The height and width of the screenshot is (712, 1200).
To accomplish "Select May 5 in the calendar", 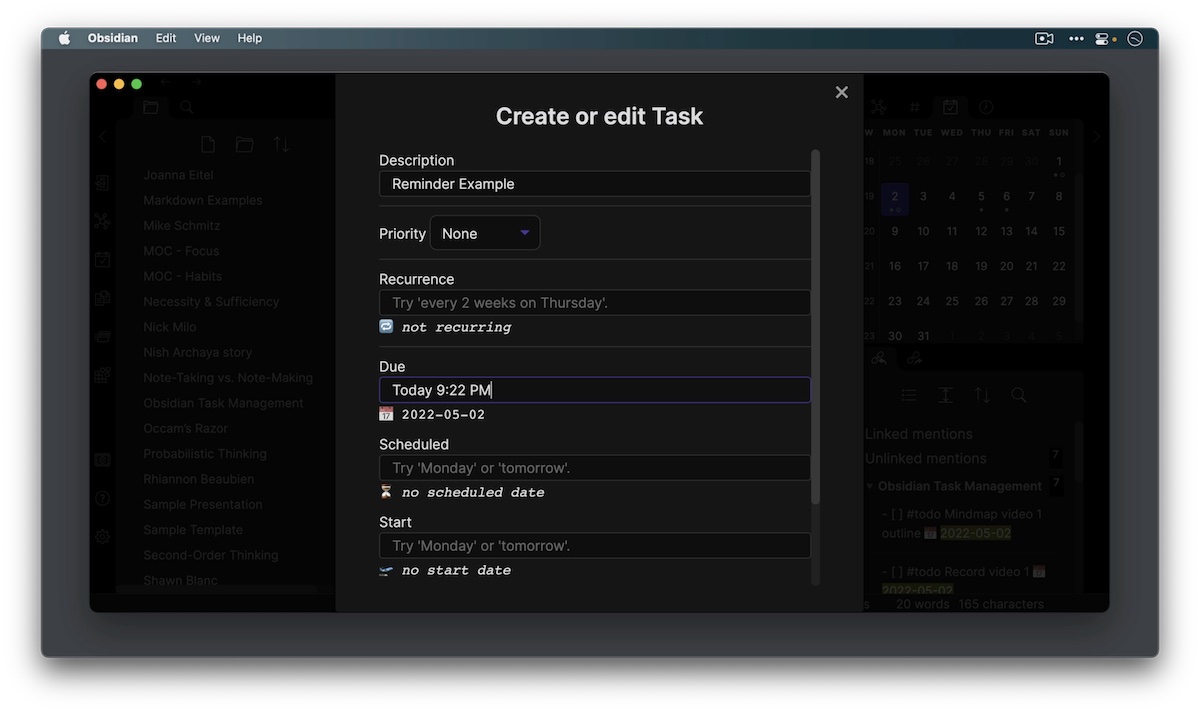I will [x=981, y=196].
